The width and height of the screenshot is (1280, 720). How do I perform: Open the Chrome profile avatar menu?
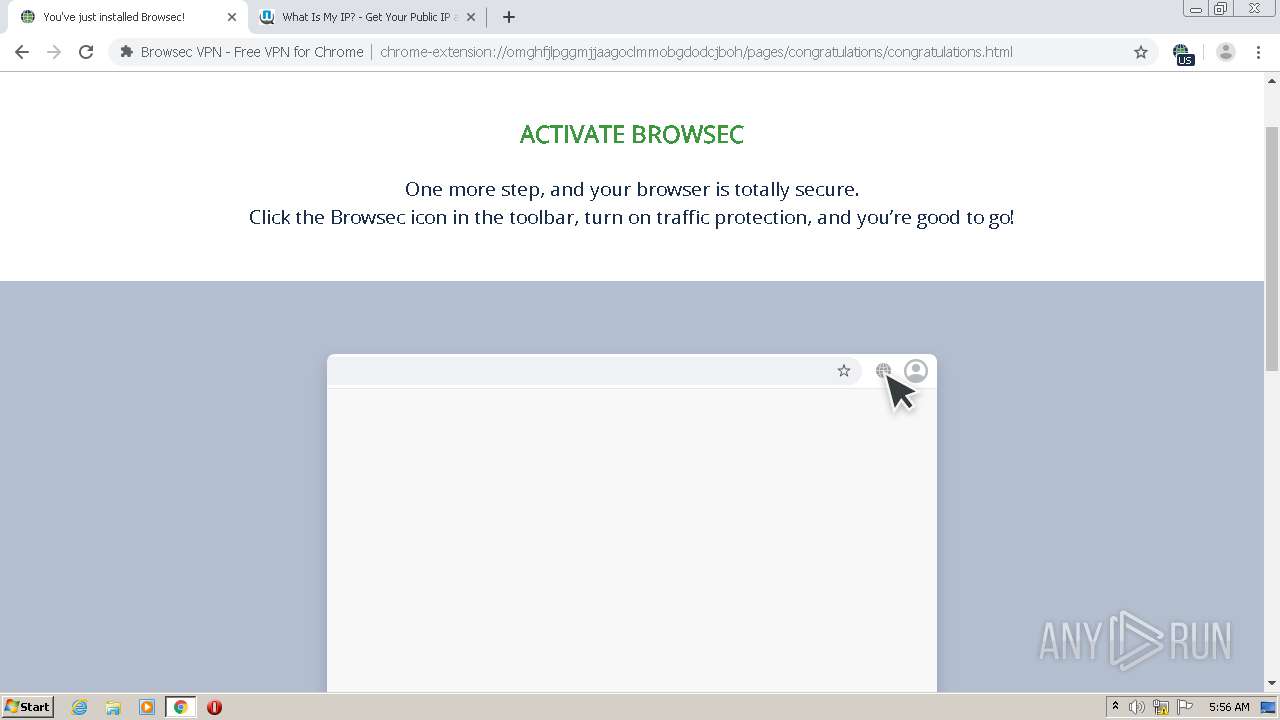pos(1226,52)
